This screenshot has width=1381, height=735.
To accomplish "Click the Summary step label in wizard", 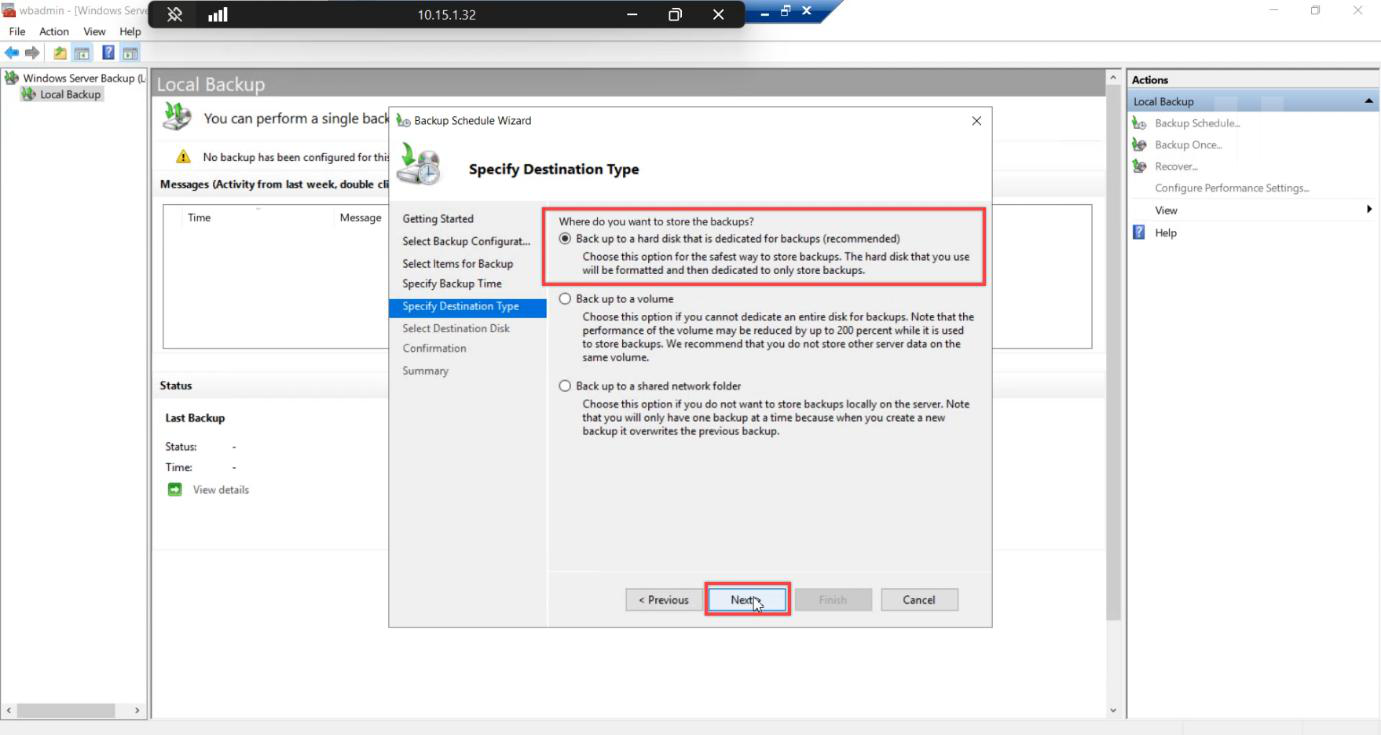I will pos(425,371).
